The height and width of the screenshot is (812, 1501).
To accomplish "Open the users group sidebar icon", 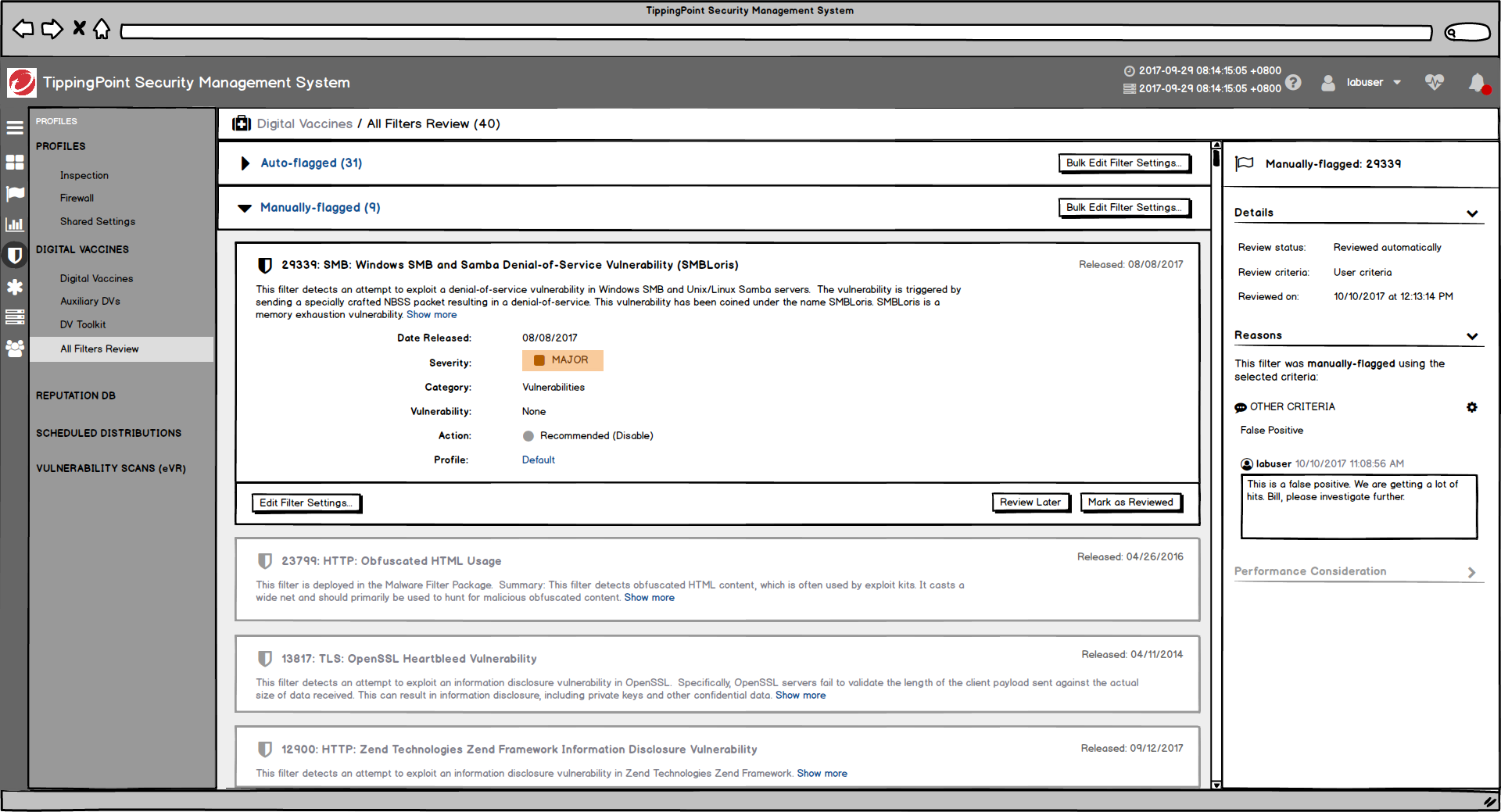I will (x=15, y=348).
